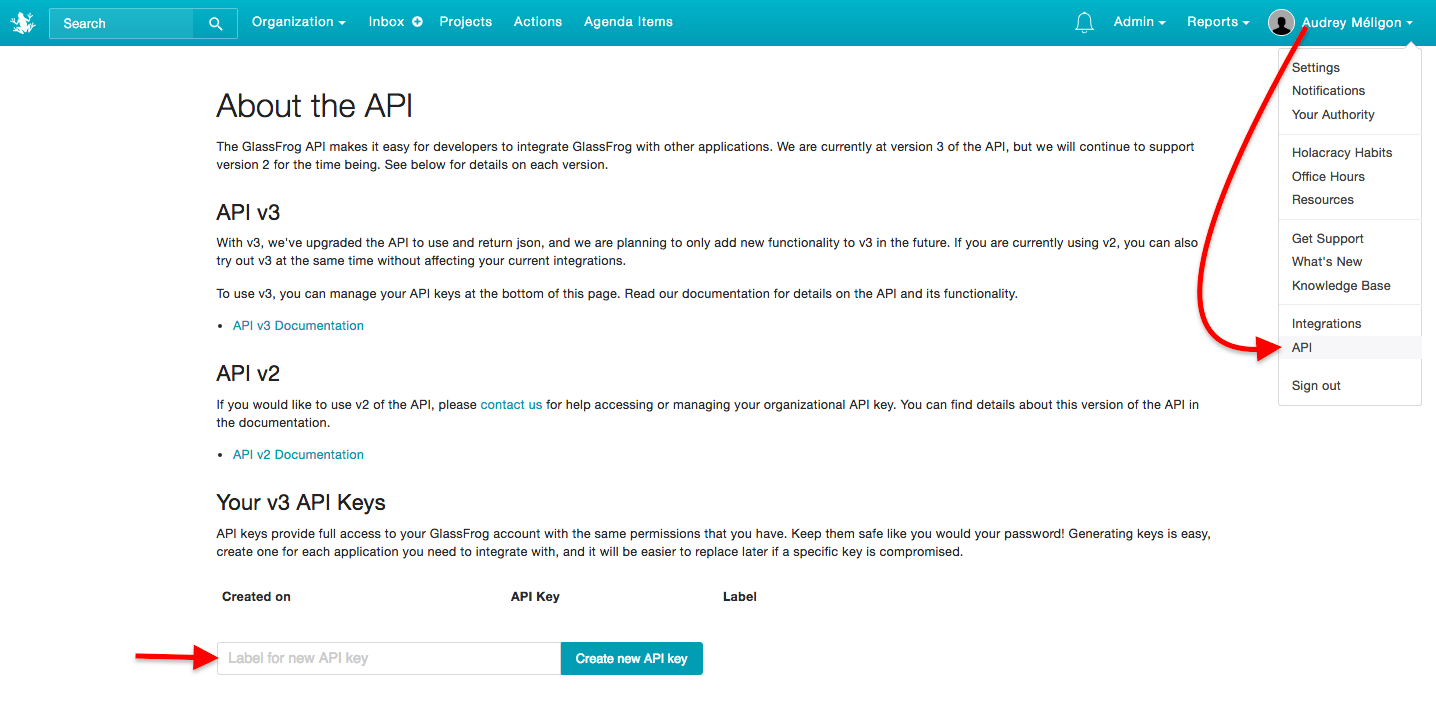Open the Actions page
The width and height of the screenshot is (1436, 725).
pos(538,22)
